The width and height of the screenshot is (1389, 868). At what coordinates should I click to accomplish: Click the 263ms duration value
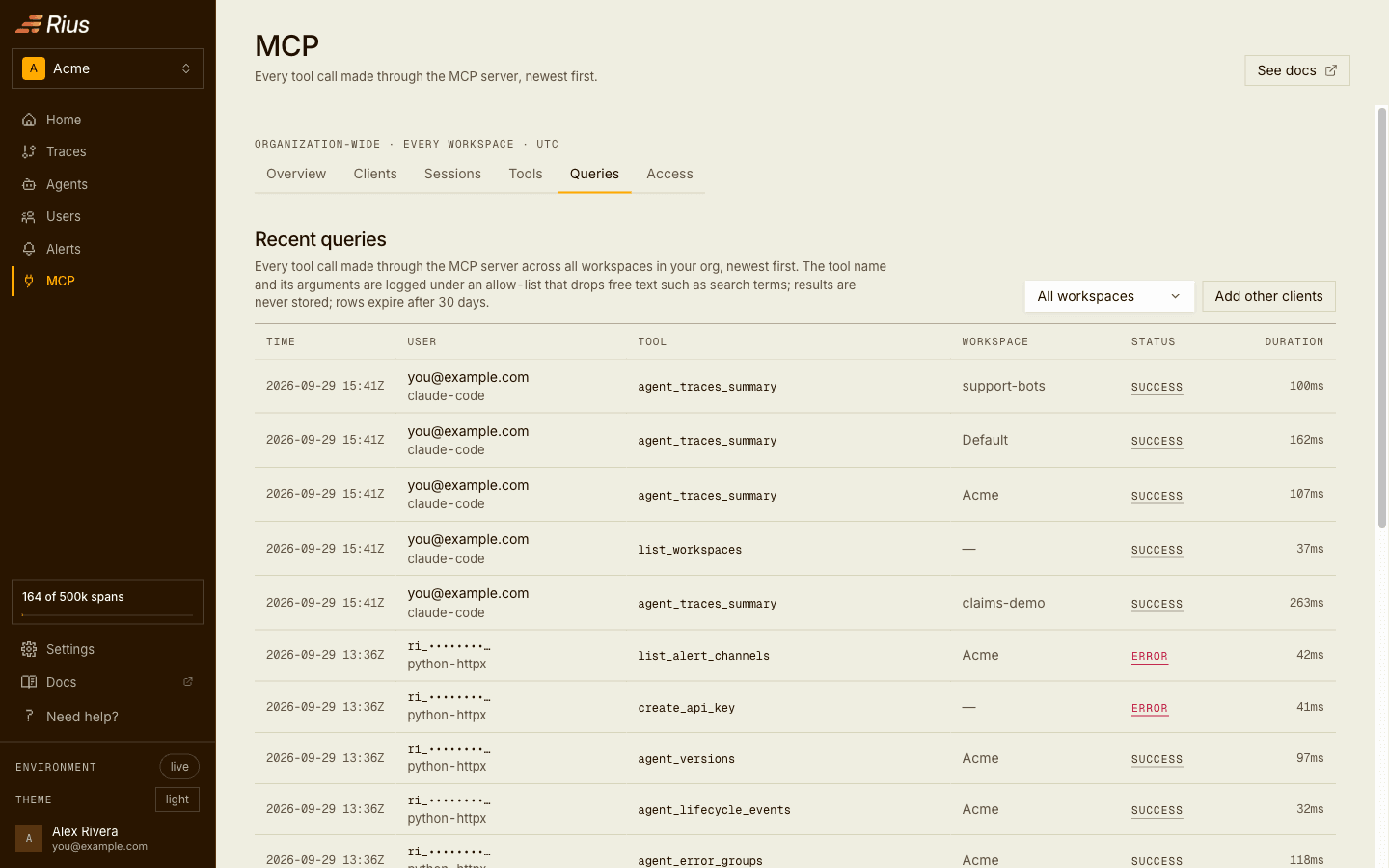click(x=1306, y=603)
